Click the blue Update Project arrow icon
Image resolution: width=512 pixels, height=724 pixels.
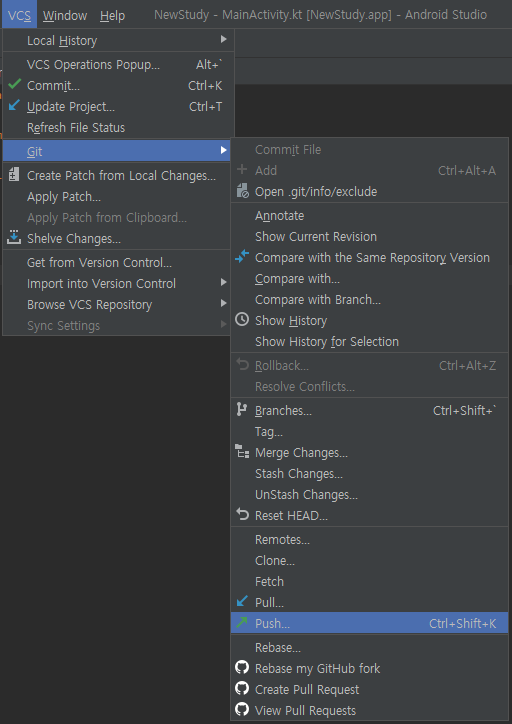[x=14, y=106]
